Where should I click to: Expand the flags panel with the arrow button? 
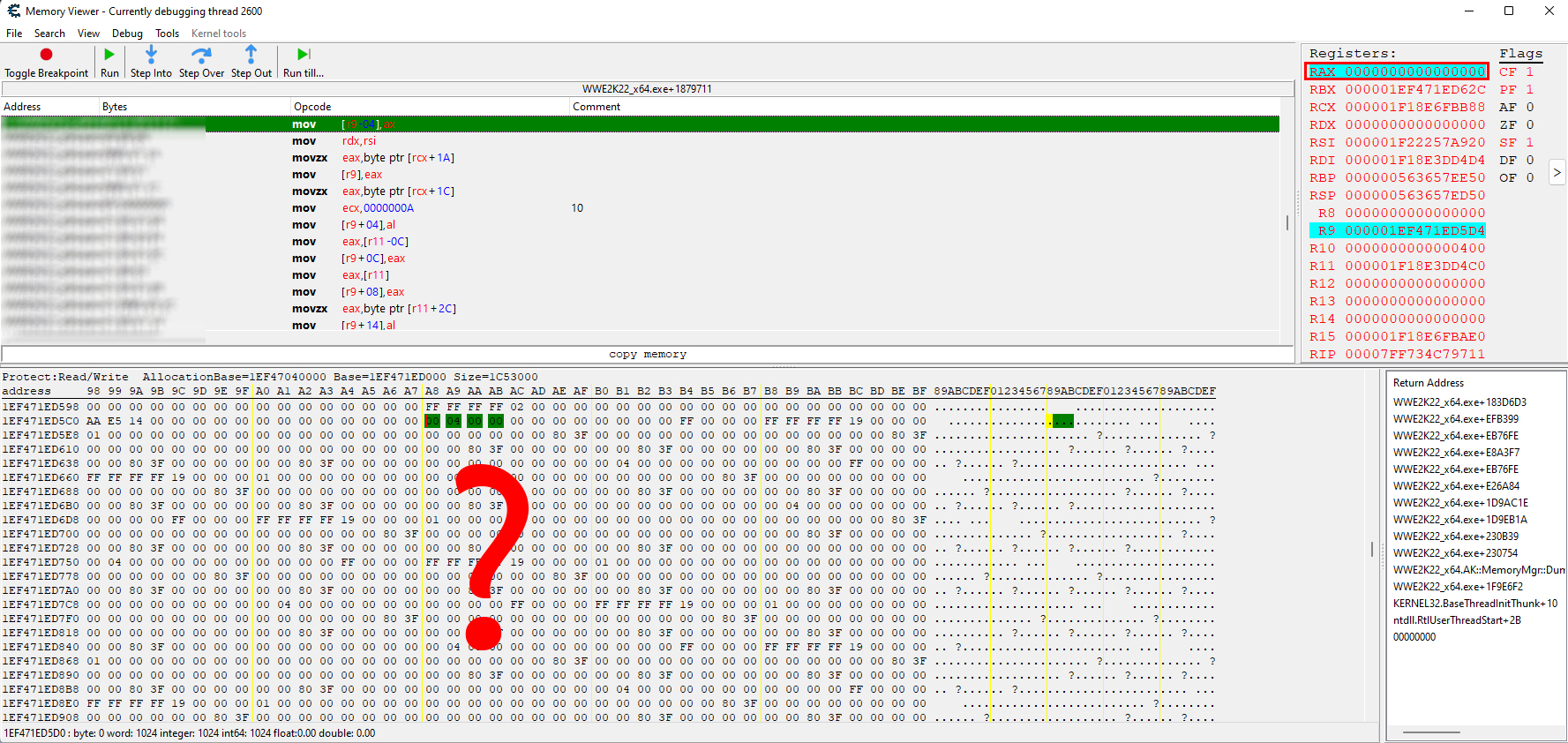pyautogui.click(x=1557, y=172)
